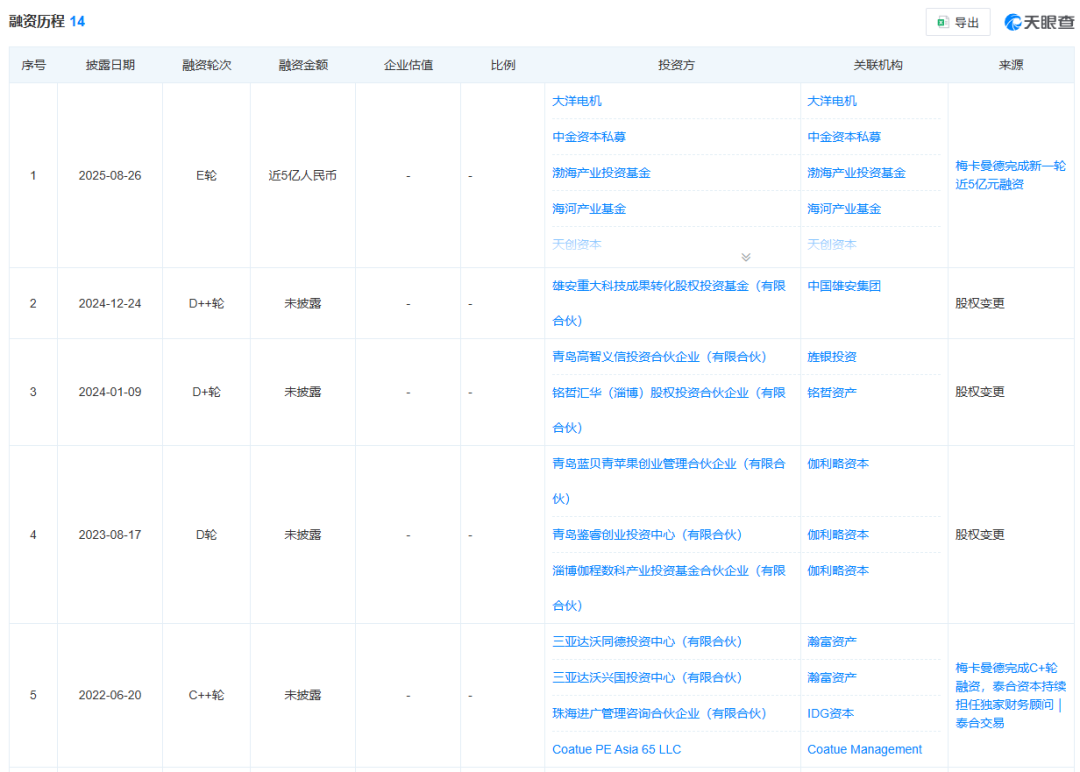Click the 比例 column header
The height and width of the screenshot is (772, 1080).
(x=503, y=65)
